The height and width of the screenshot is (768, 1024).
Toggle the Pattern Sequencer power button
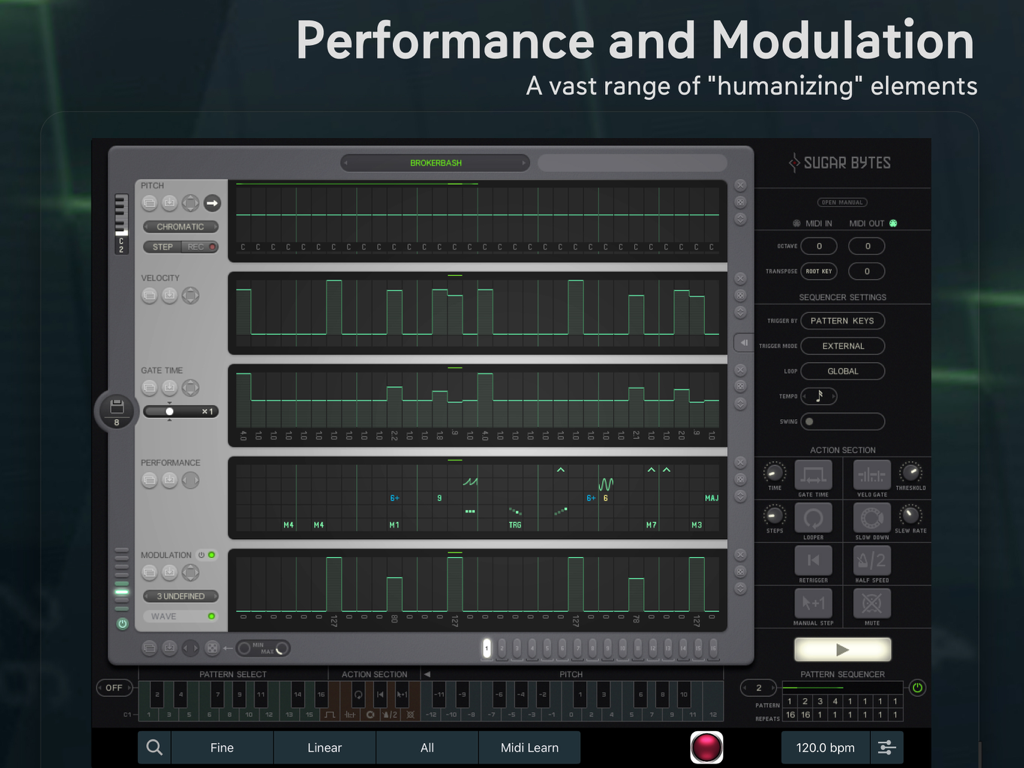coord(917,688)
